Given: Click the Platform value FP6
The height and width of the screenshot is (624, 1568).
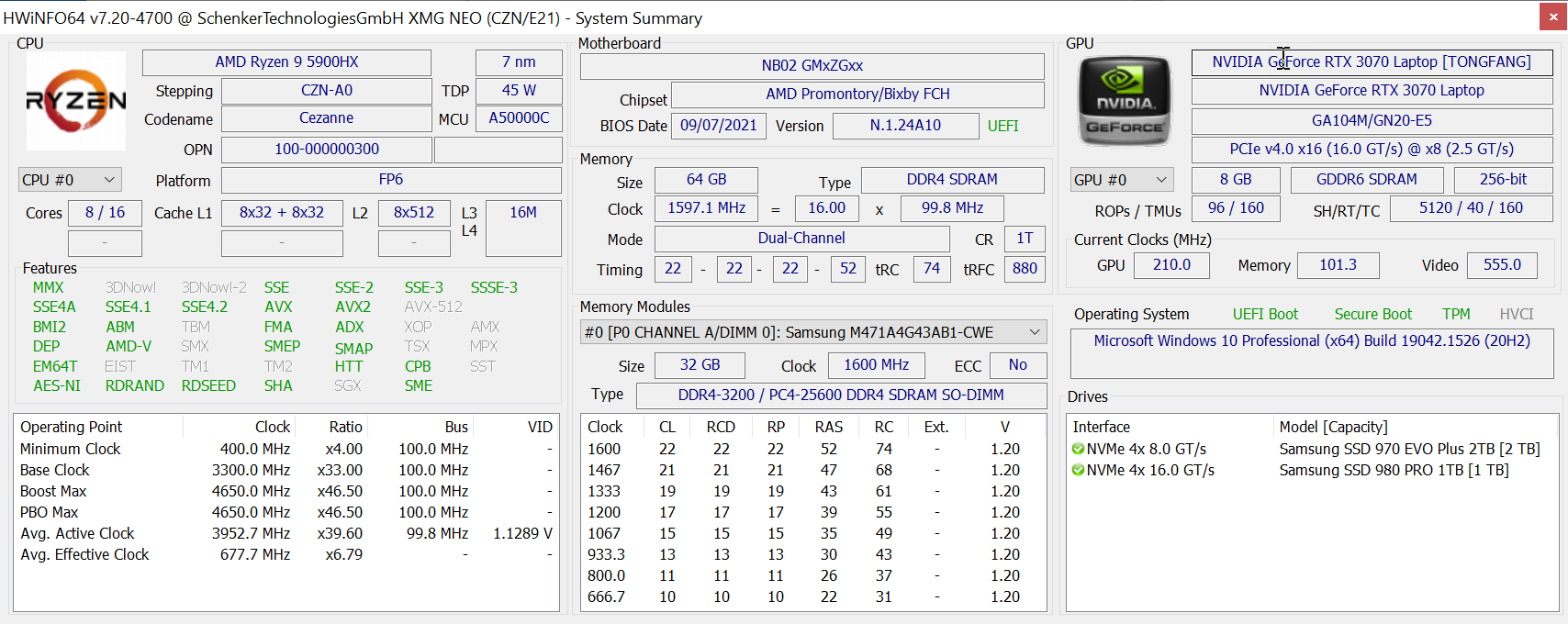Looking at the screenshot, I should tap(391, 180).
